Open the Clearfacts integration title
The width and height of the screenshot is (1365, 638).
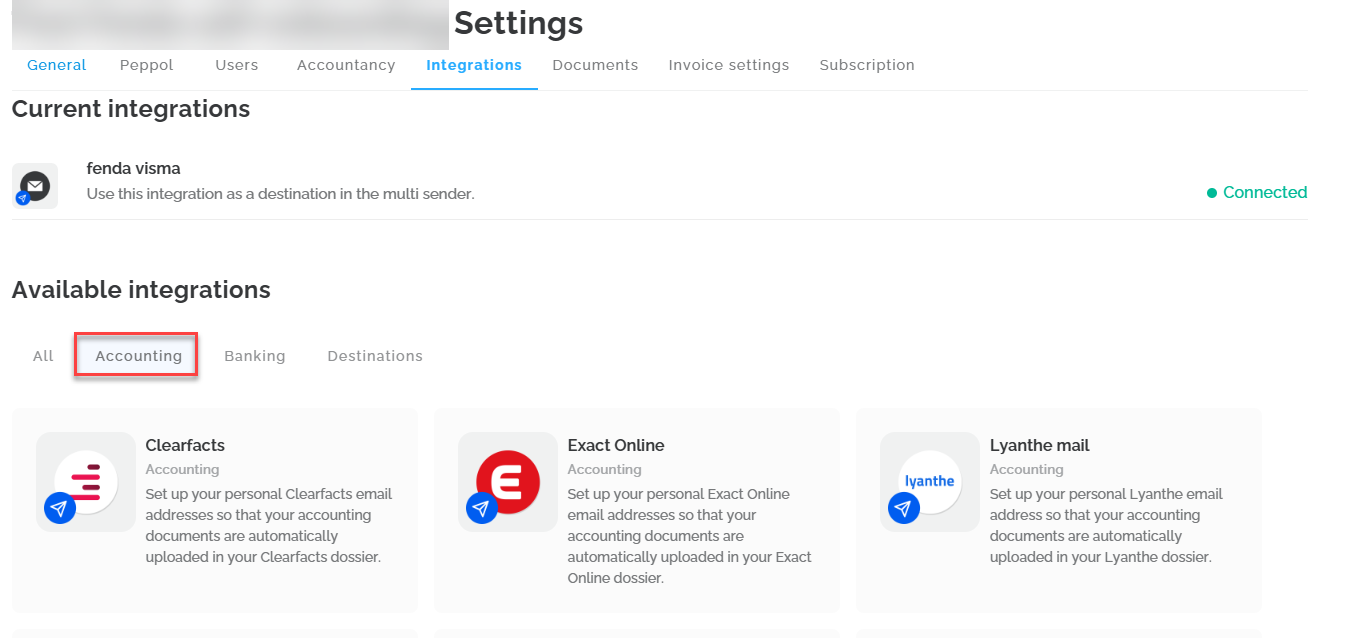pos(185,445)
